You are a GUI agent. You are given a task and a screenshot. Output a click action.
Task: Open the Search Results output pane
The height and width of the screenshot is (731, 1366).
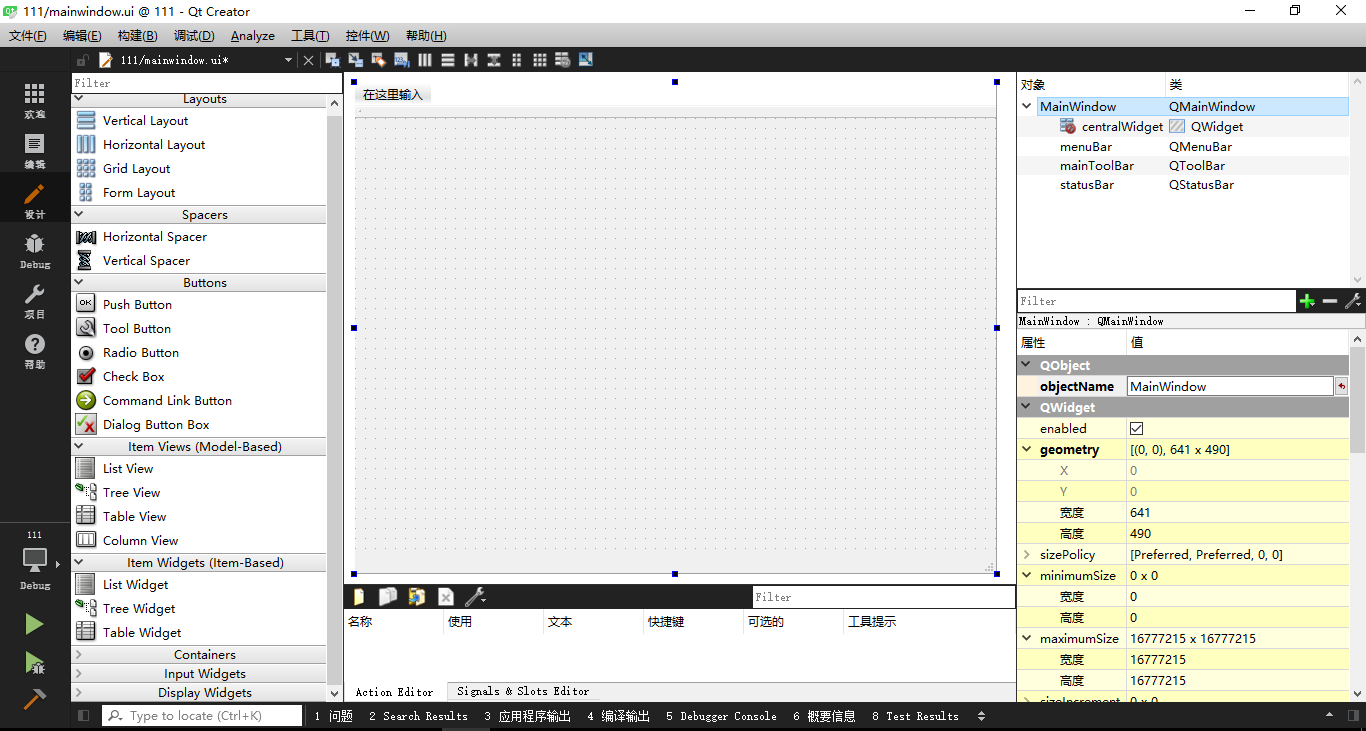coord(418,716)
